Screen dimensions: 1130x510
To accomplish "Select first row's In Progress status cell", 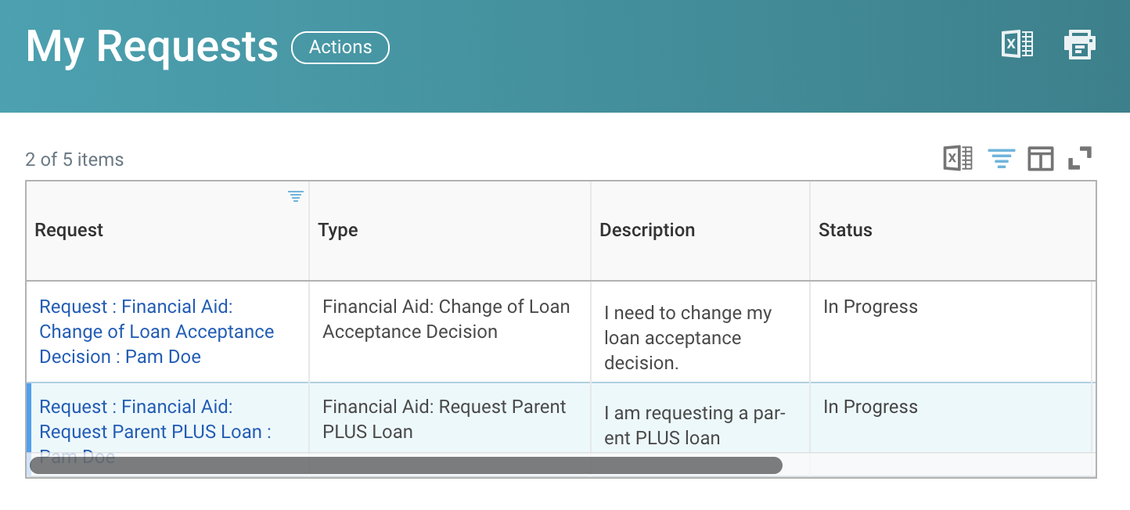I will tap(951, 332).
